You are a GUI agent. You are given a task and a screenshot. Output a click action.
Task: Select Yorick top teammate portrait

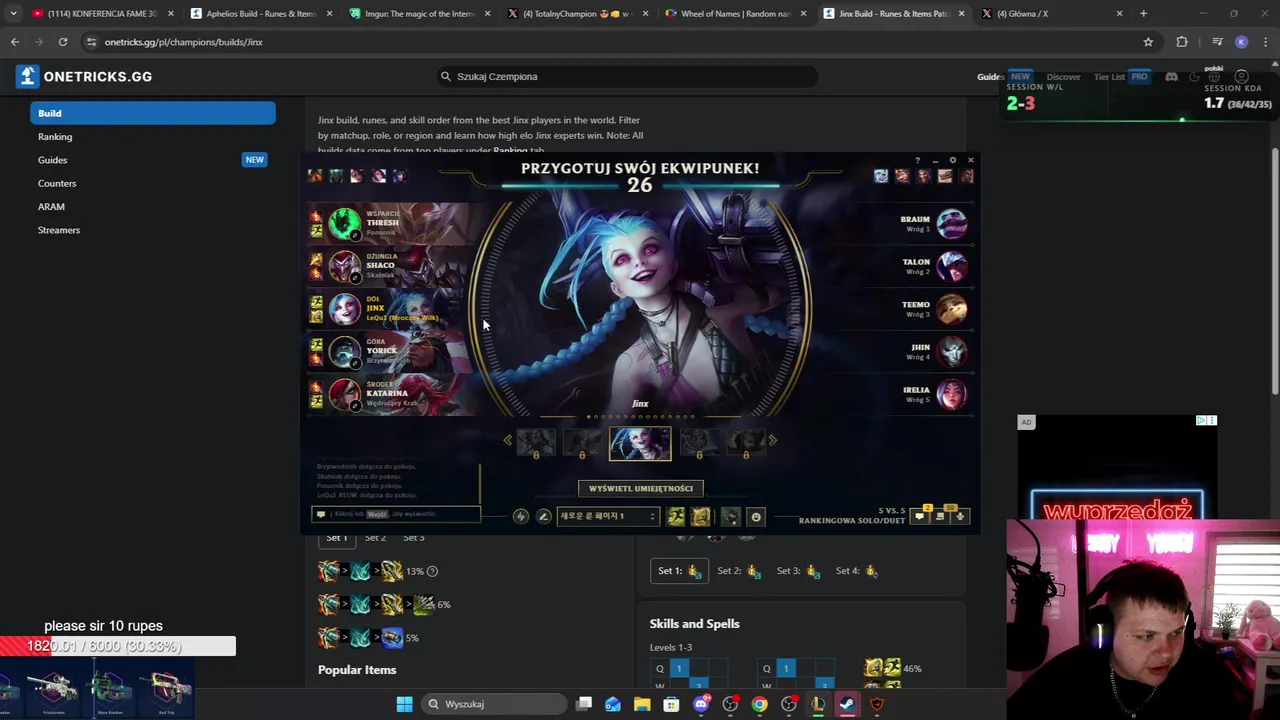pos(344,352)
